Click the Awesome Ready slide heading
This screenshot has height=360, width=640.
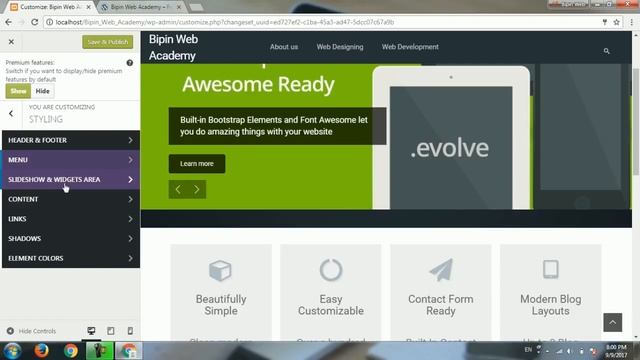[x=258, y=84]
